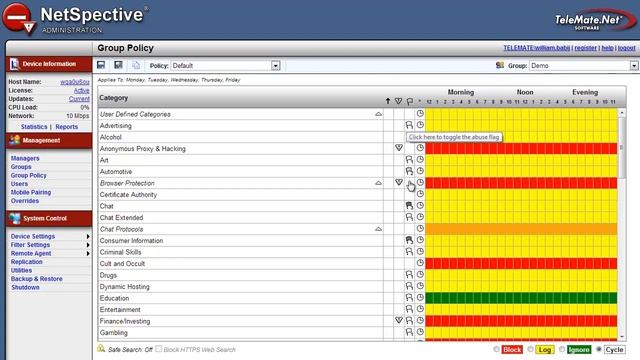Enable the Block HTTPS Web Search checkbox

[x=159, y=349]
